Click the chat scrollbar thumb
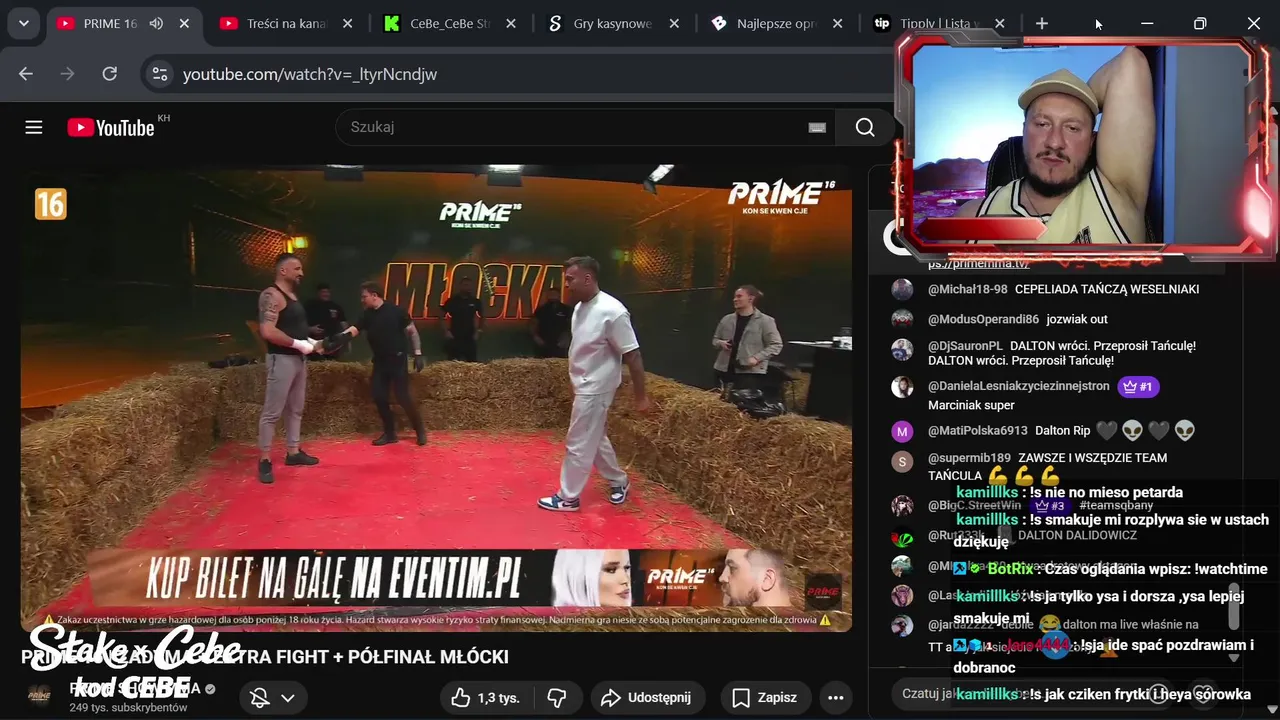Image resolution: width=1280 pixels, height=720 pixels. [x=1233, y=607]
